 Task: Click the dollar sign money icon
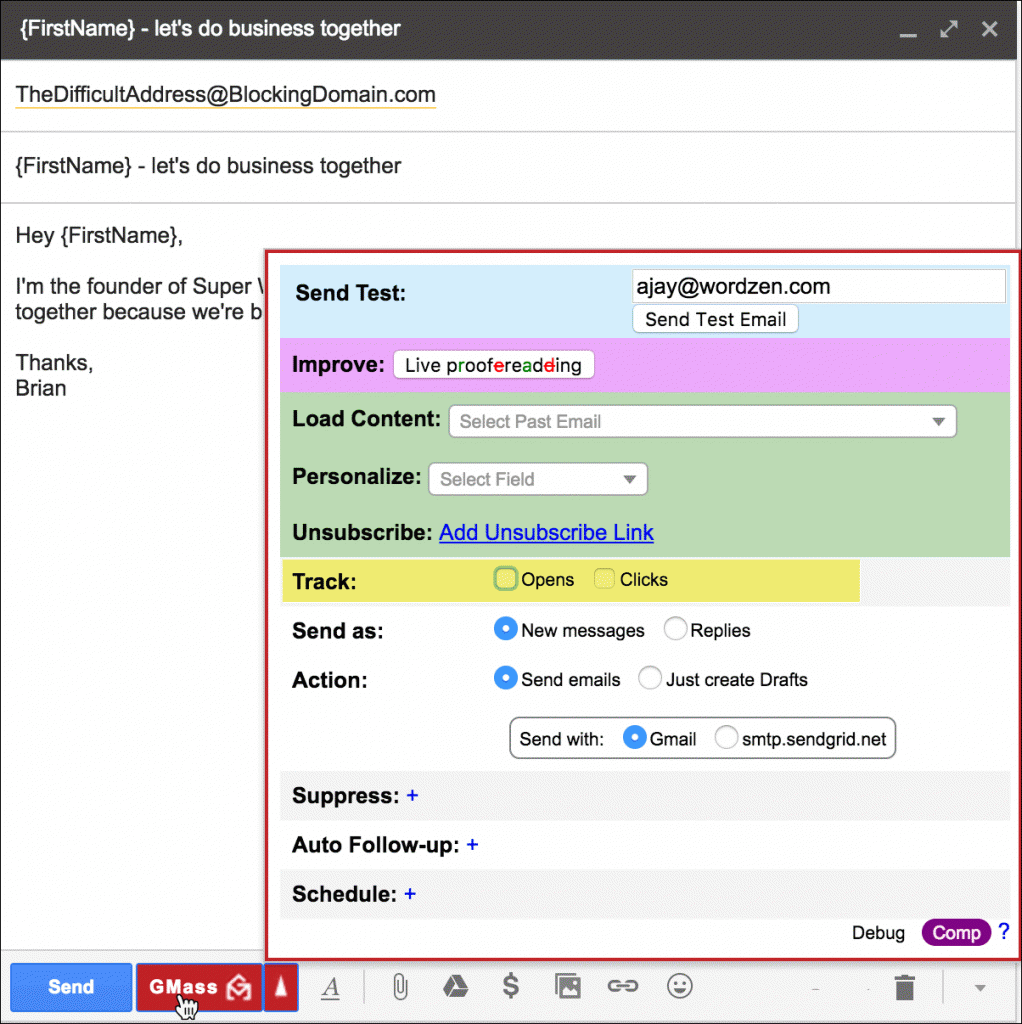pyautogui.click(x=511, y=987)
